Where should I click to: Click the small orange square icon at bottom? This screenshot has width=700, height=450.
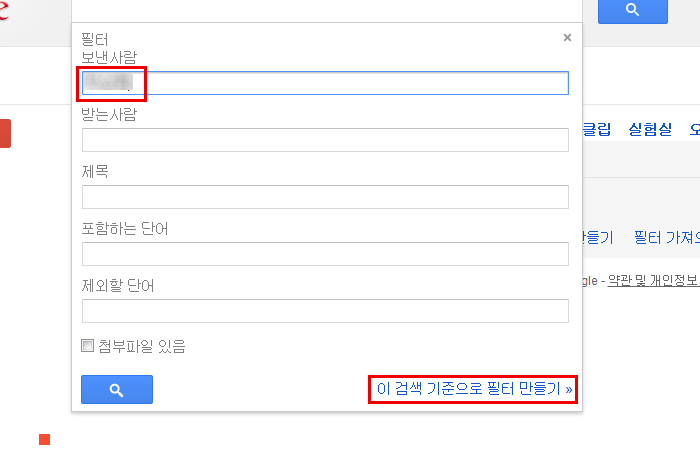tap(45, 439)
